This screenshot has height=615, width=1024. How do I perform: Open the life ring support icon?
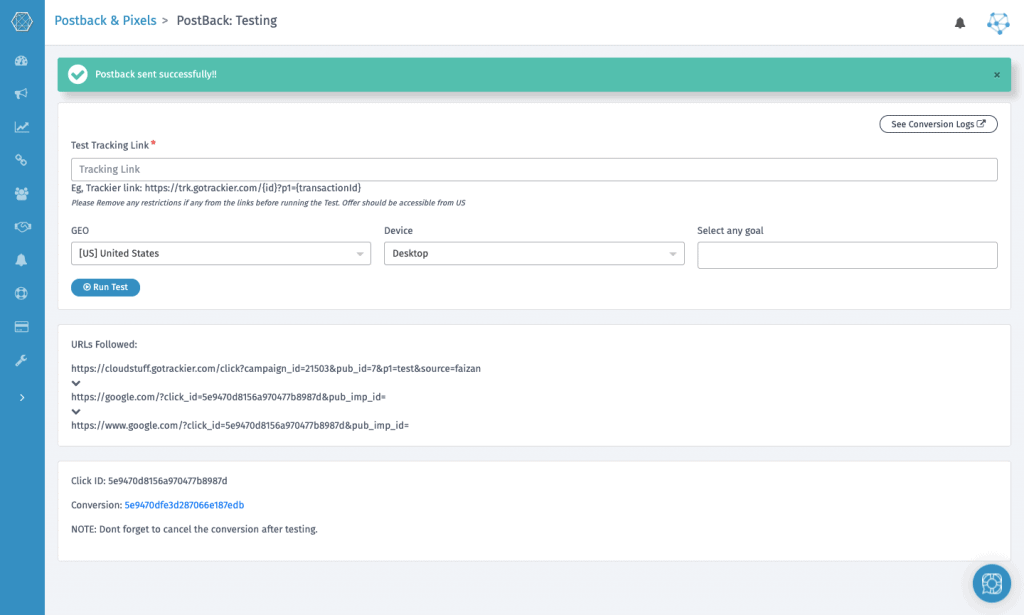point(21,293)
